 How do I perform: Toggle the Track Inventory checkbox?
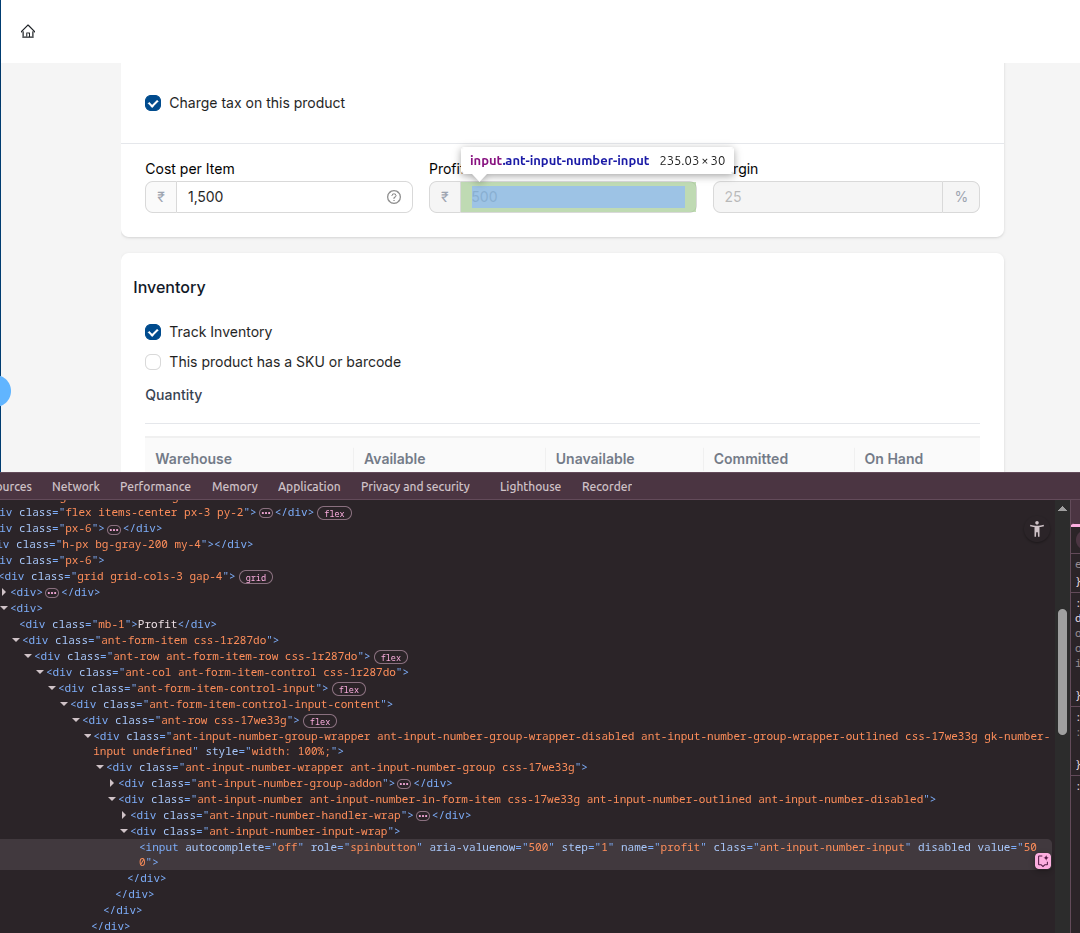[153, 332]
